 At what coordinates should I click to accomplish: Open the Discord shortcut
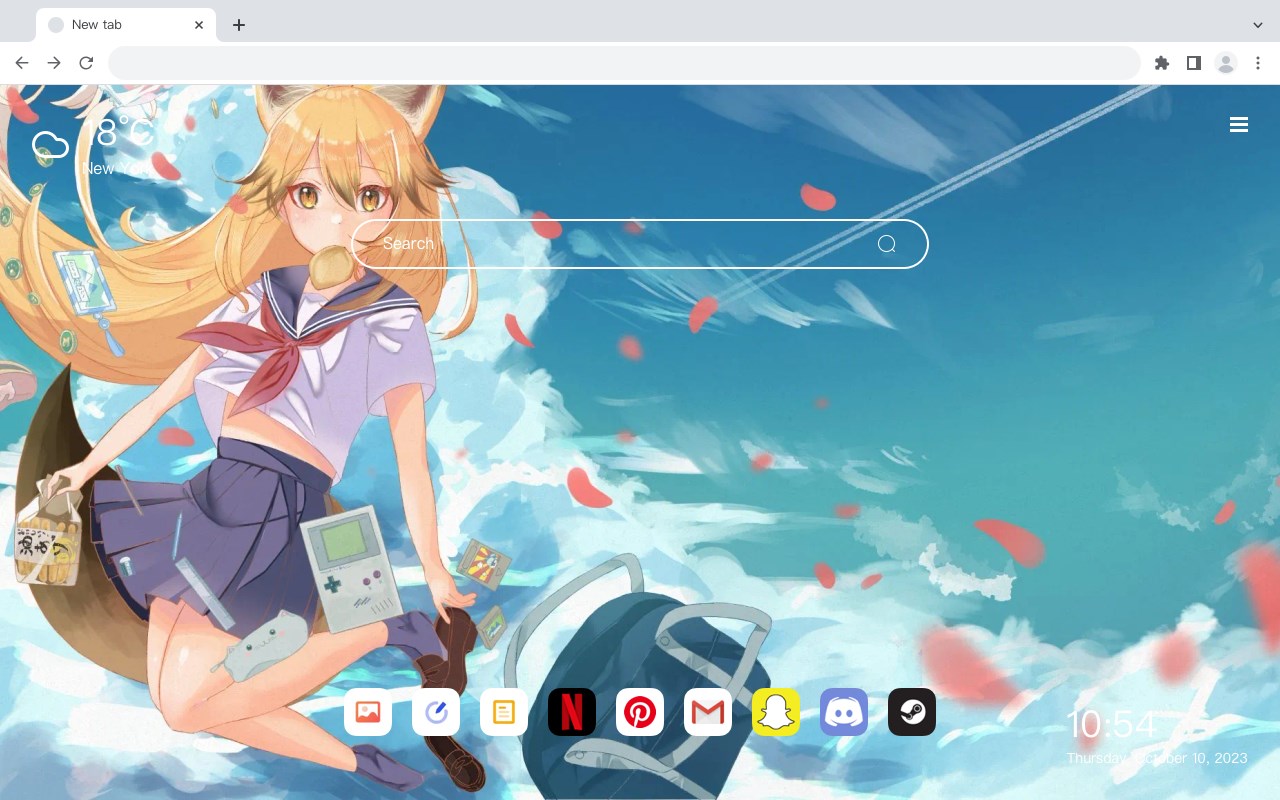pos(844,712)
